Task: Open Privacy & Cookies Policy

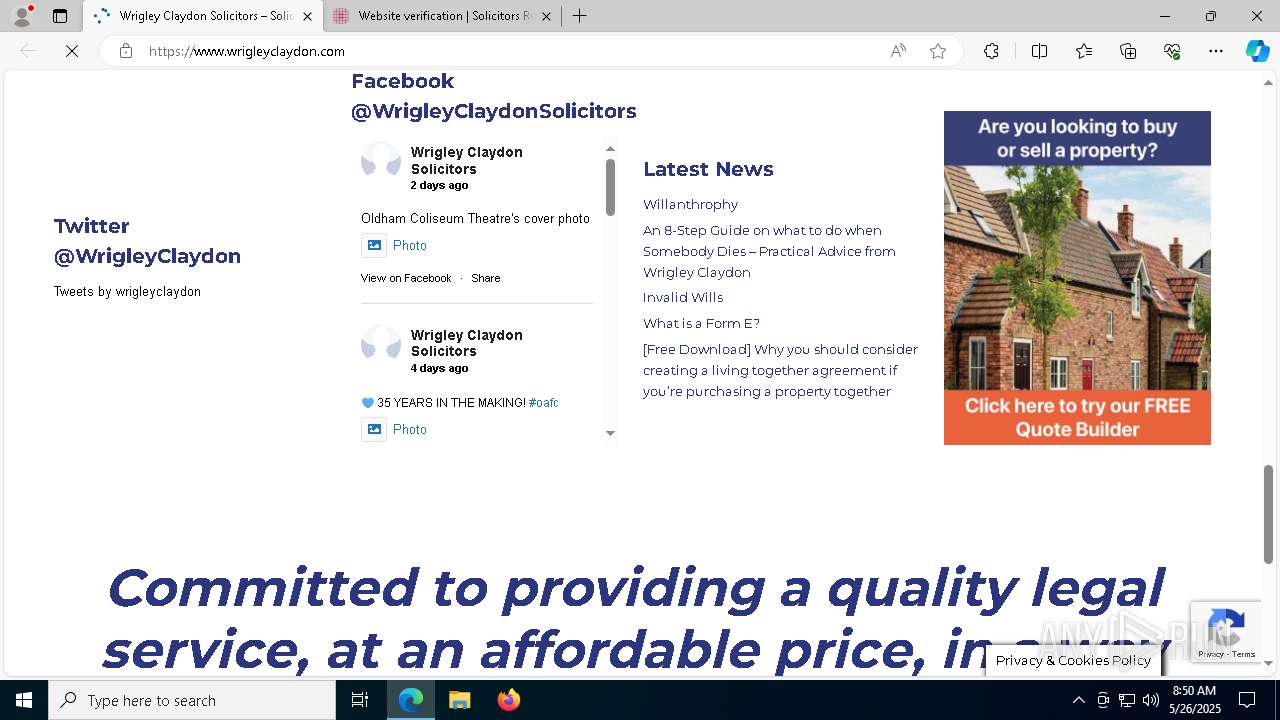Action: tap(1073, 660)
